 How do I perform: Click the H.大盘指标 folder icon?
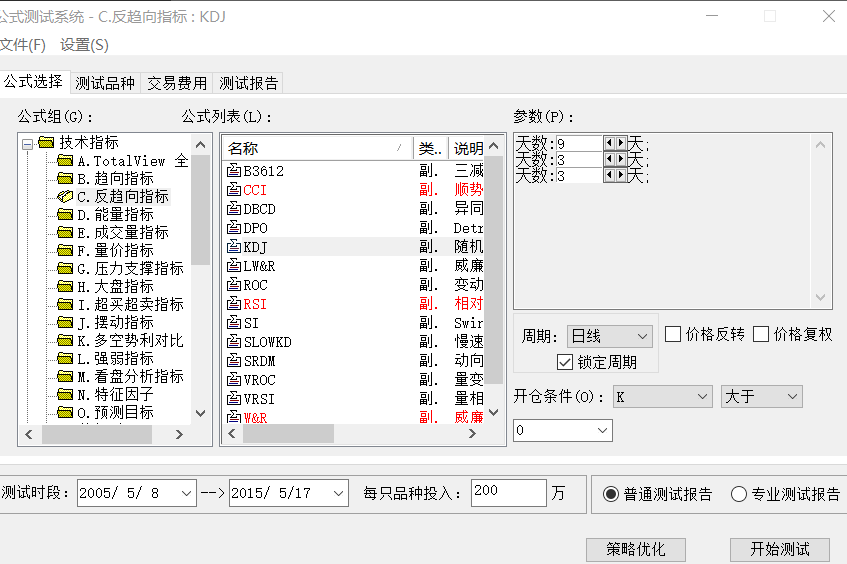pos(65,287)
